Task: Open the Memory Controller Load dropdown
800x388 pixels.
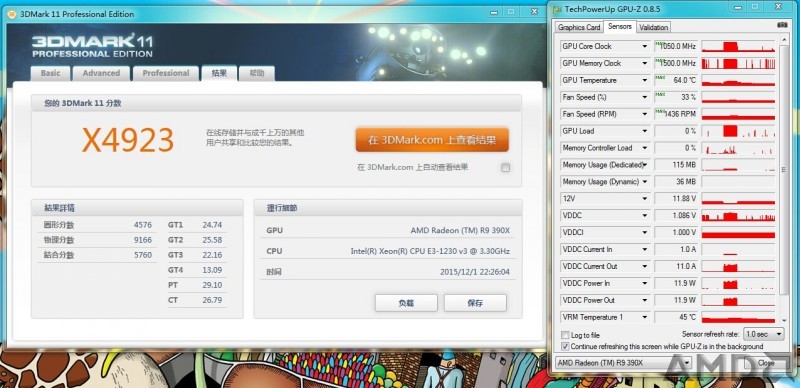Action: pos(645,148)
